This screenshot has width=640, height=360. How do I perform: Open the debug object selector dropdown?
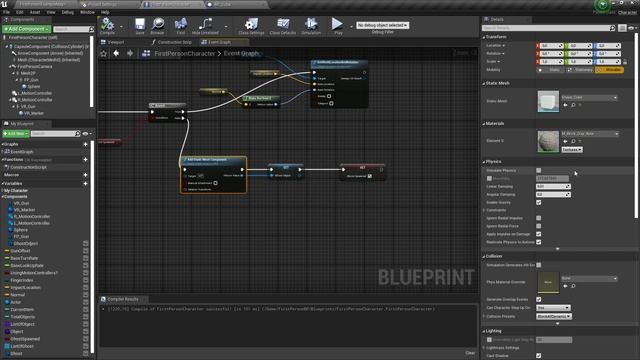382,25
